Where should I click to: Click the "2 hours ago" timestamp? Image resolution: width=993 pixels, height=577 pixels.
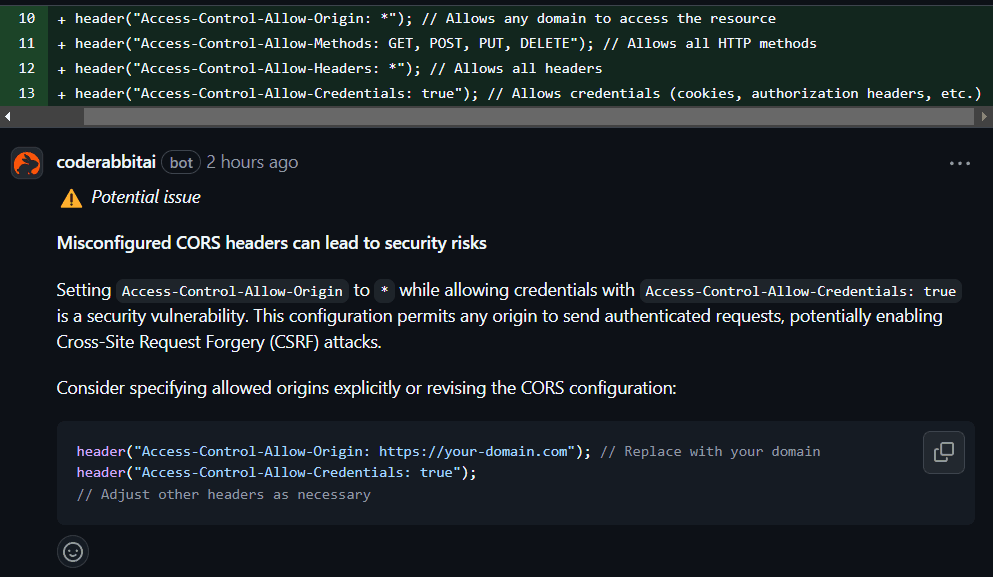[252, 162]
